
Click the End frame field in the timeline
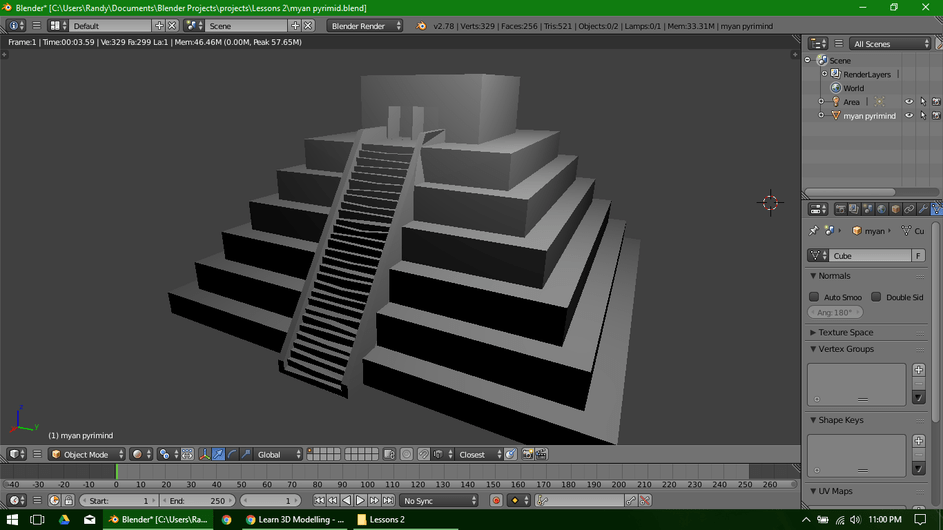[196, 500]
